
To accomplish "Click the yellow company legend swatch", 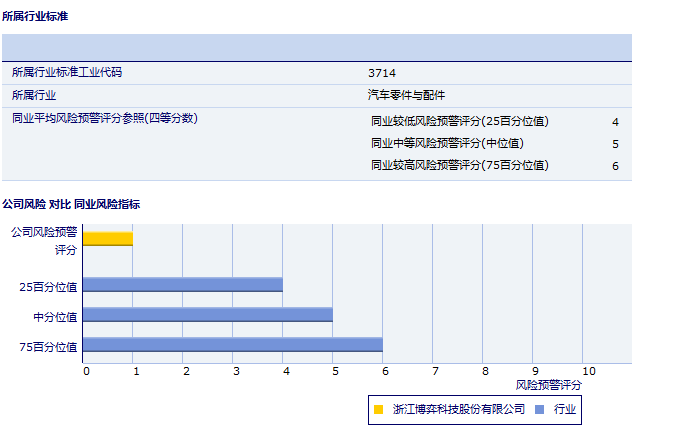I will [378, 409].
